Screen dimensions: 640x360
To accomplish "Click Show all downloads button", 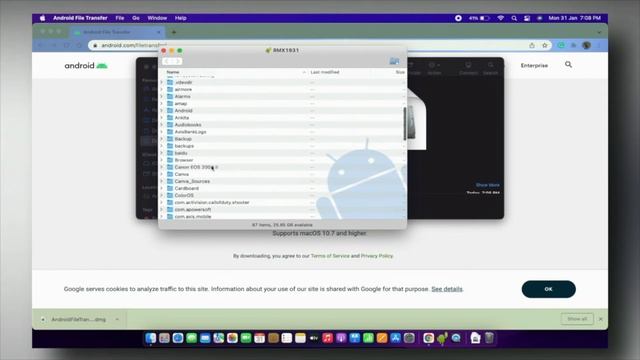I will coord(577,319).
